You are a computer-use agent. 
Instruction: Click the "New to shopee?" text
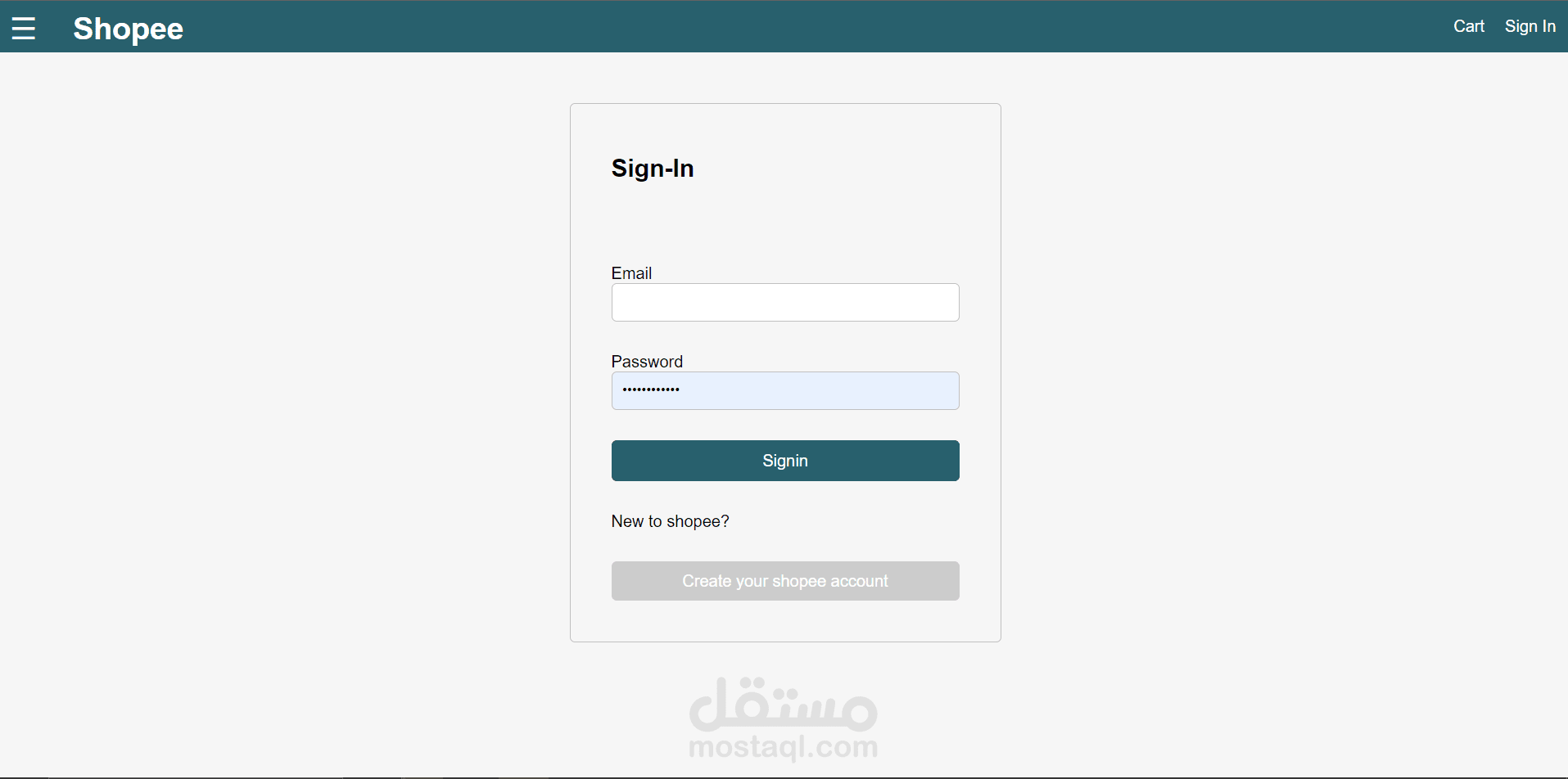(670, 521)
